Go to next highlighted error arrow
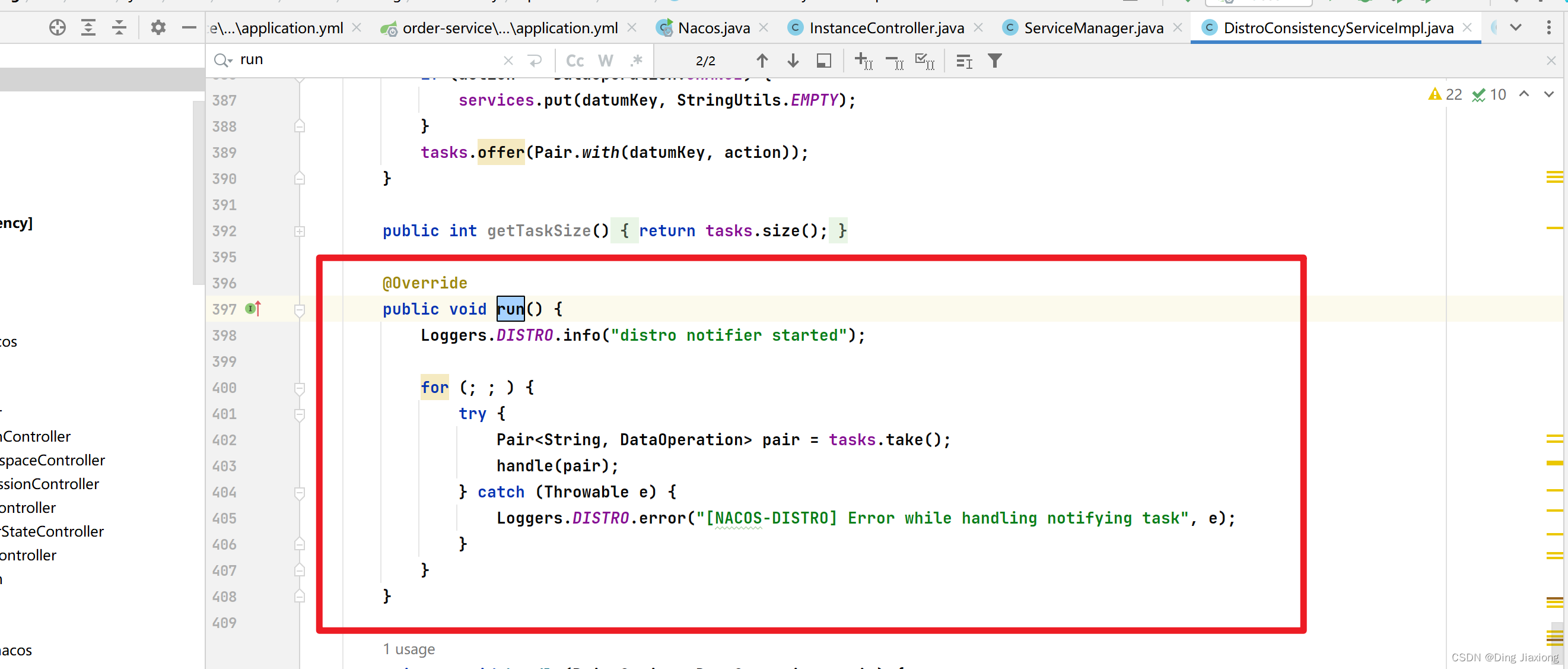1568x669 pixels. [x=1549, y=94]
